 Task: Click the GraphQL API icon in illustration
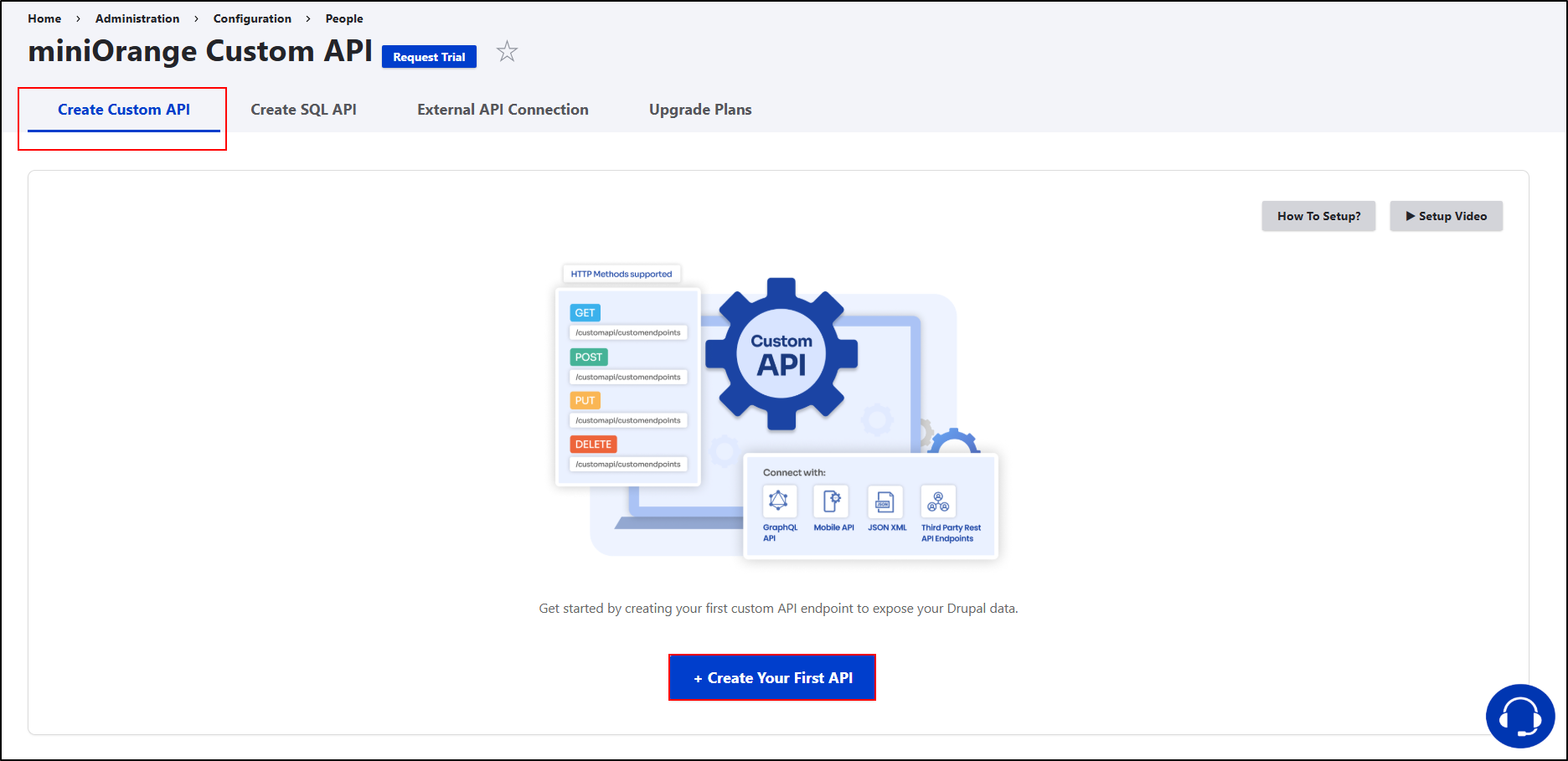(x=779, y=501)
